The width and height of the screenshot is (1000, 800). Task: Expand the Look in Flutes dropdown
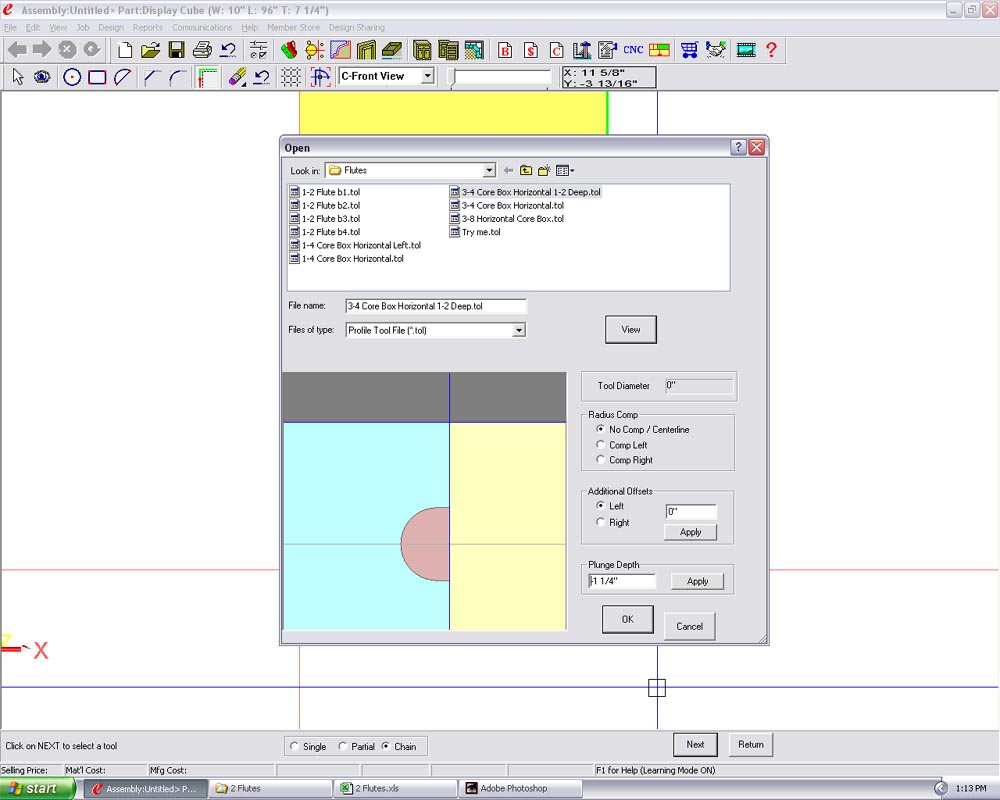click(489, 170)
